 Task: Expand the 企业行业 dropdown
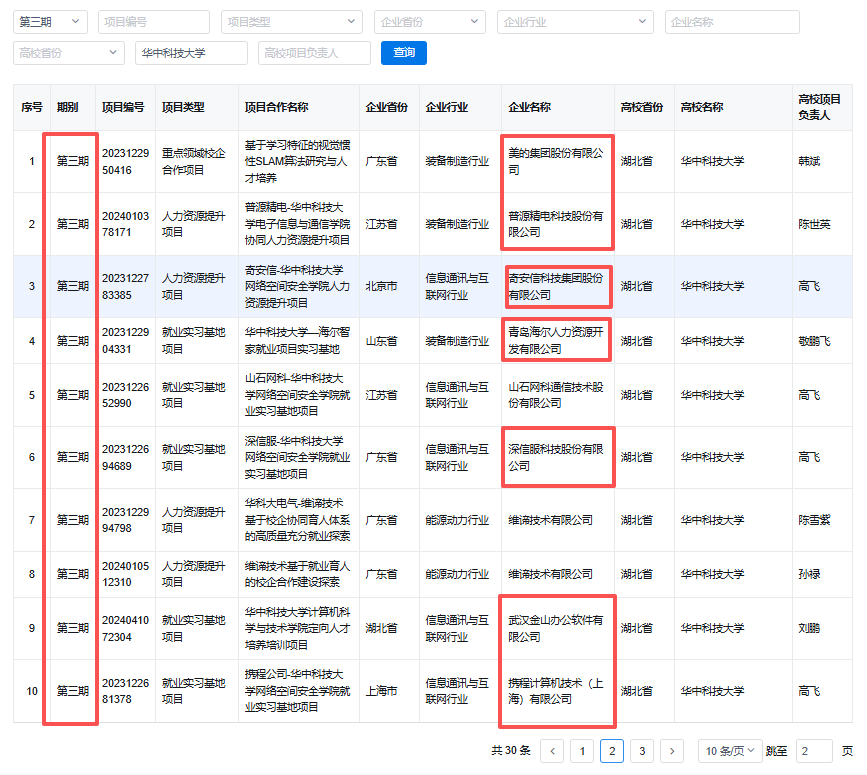tap(575, 22)
